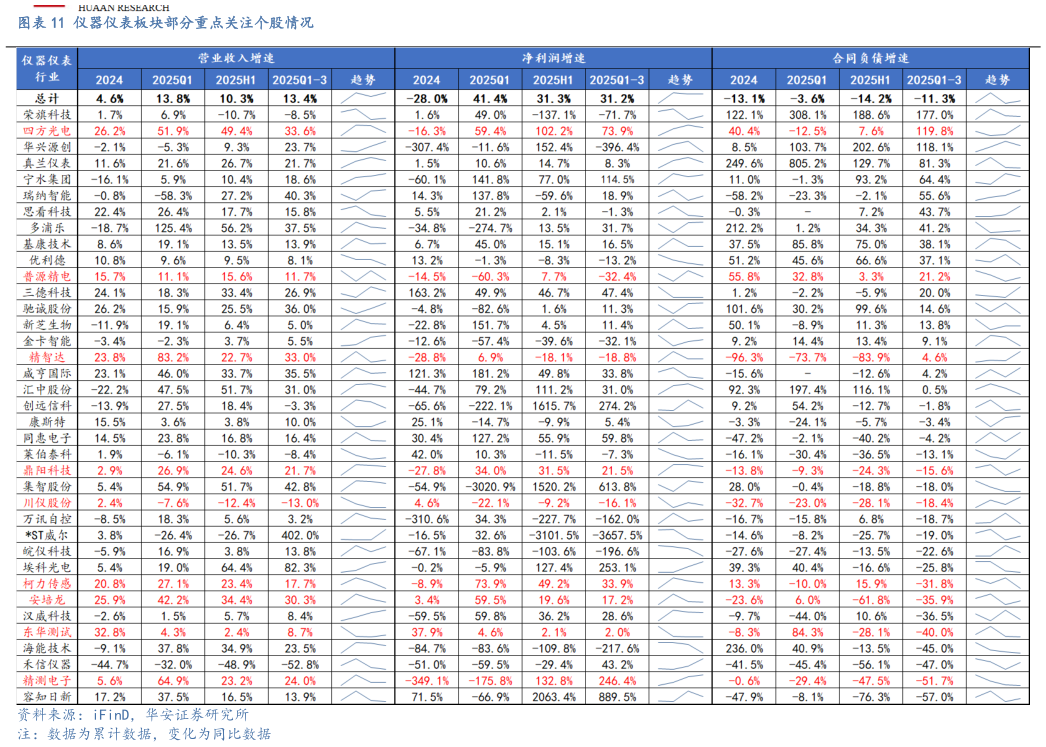Select the '宁水集团' row label
Viewport: 1046px width, 747px height.
[47, 179]
